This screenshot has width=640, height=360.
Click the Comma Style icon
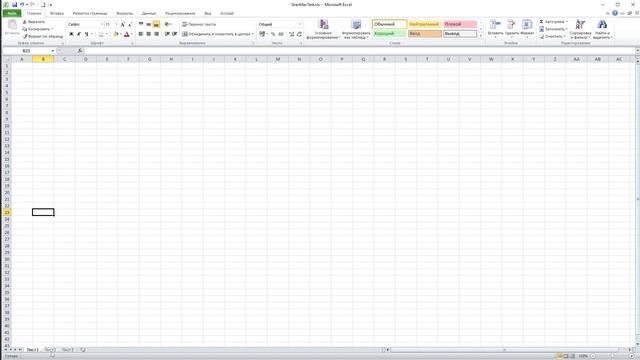coord(281,34)
